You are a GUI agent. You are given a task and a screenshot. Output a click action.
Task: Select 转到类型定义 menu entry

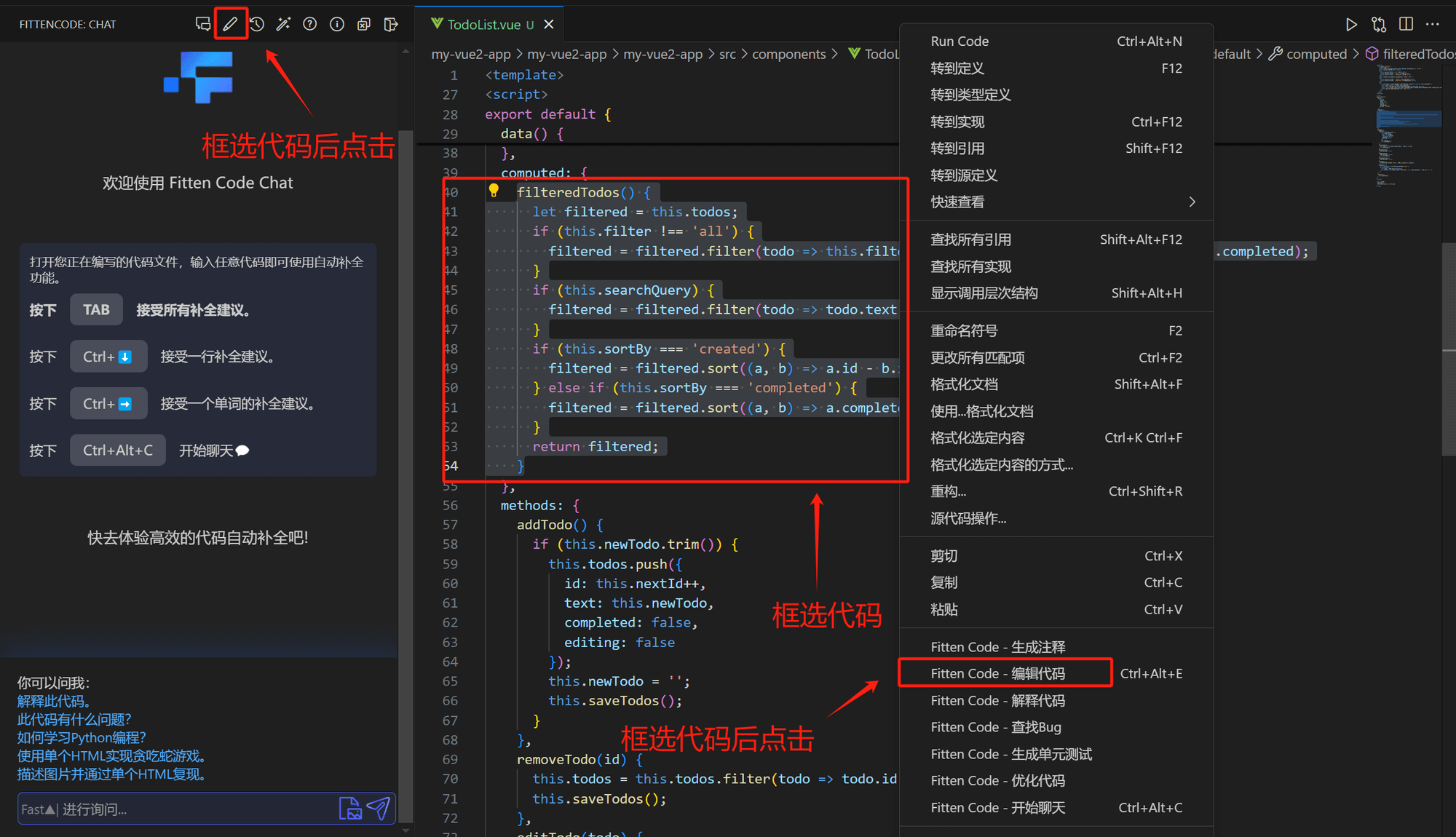(1056, 95)
